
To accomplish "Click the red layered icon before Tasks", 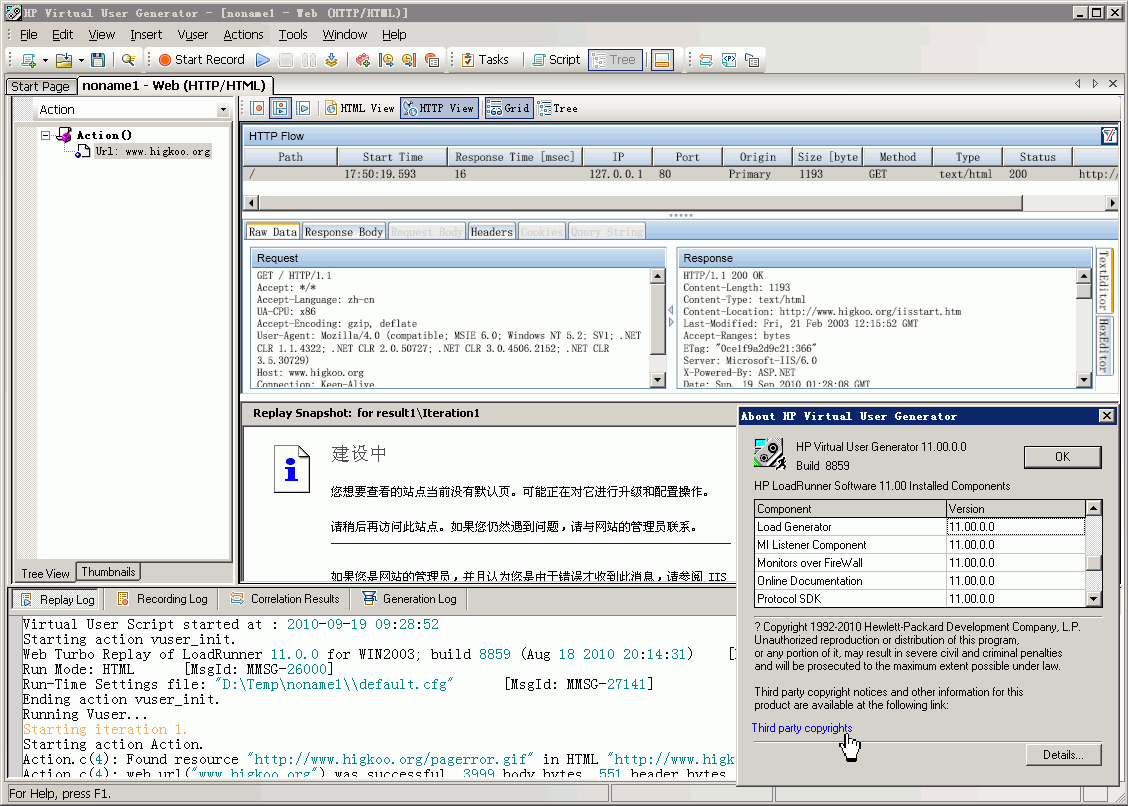I will pos(432,60).
